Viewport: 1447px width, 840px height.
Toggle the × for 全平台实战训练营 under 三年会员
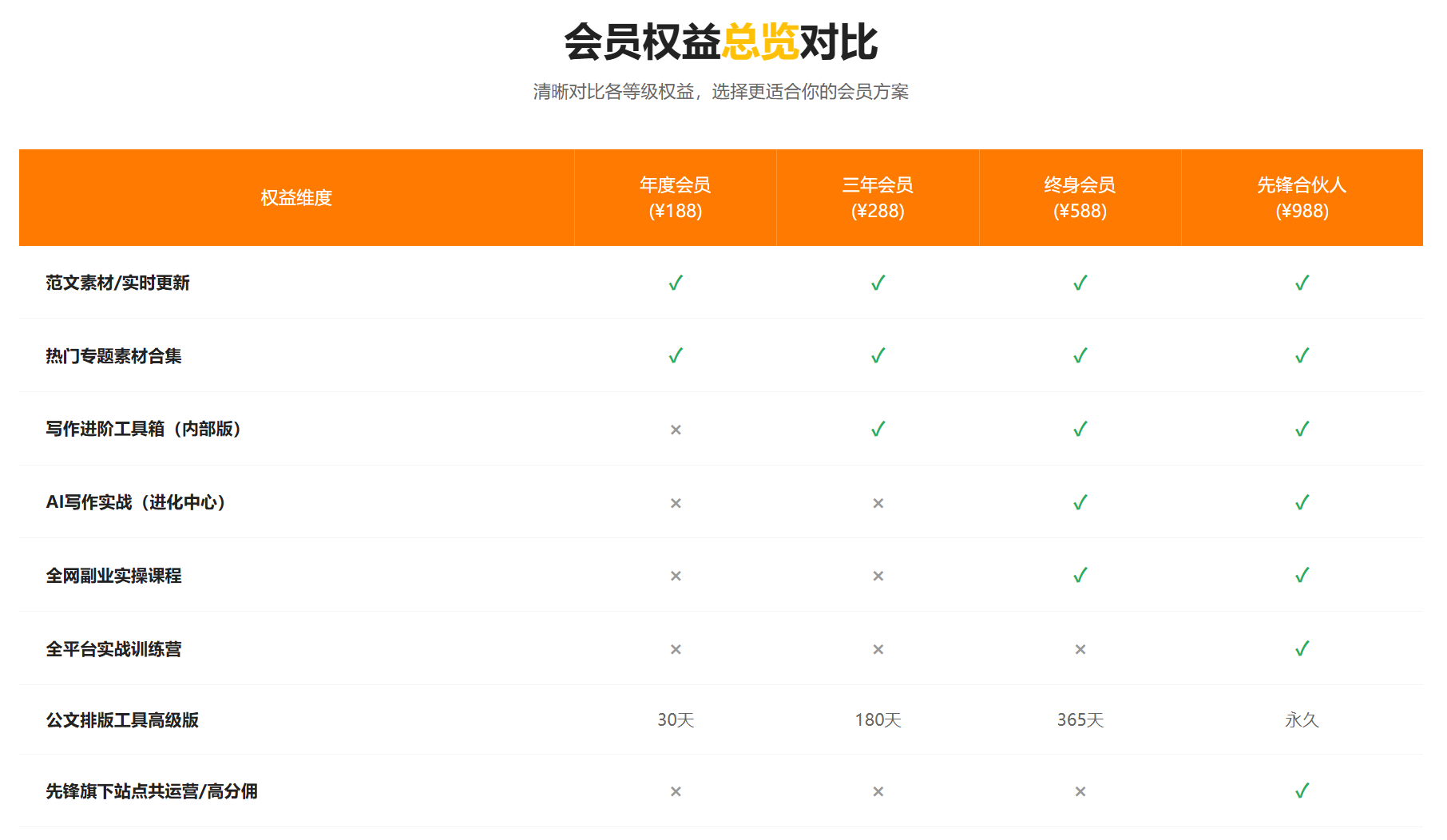pyautogui.click(x=878, y=648)
